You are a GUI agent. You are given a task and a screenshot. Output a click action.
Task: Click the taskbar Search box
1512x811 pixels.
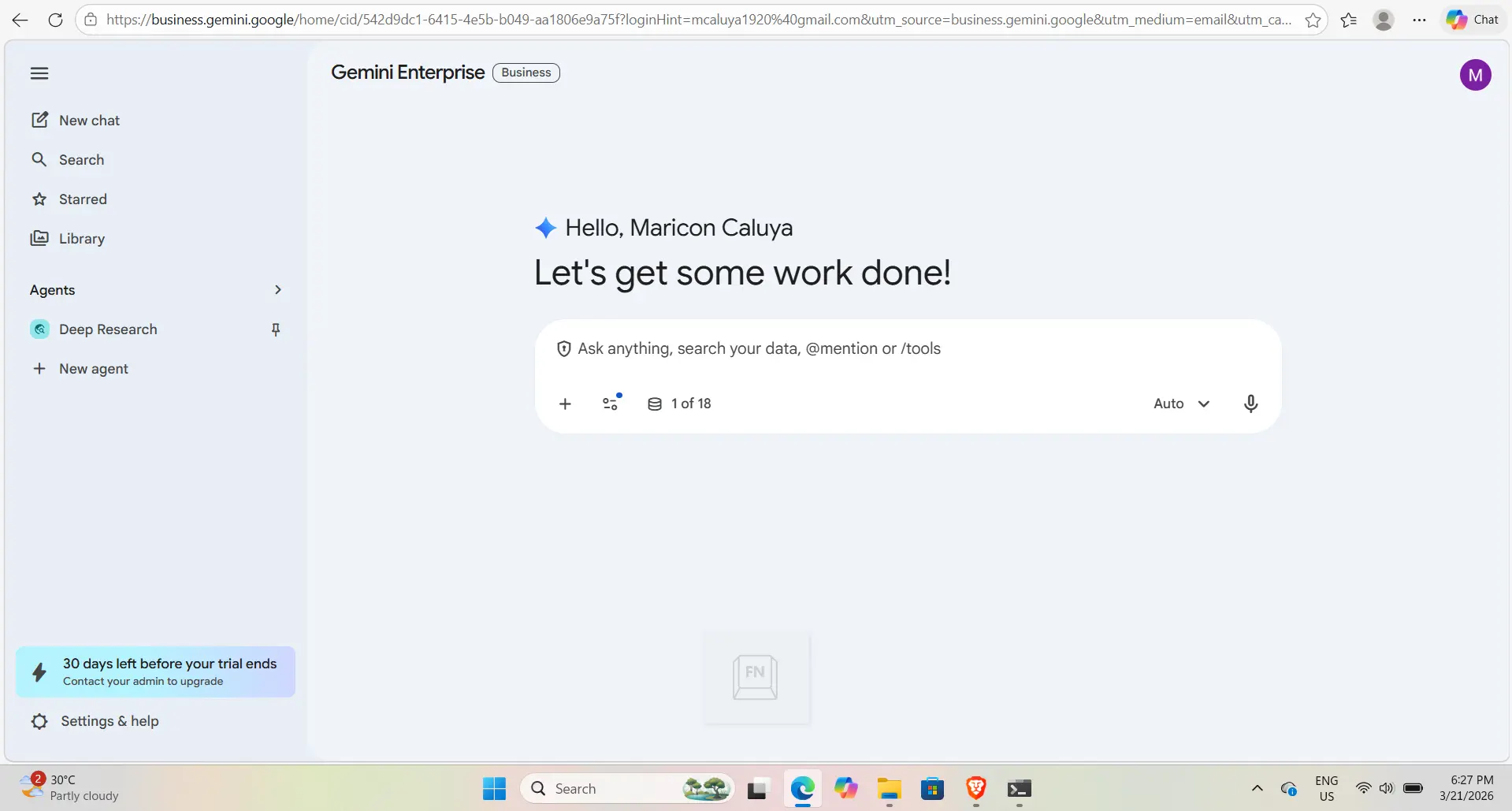[x=627, y=788]
